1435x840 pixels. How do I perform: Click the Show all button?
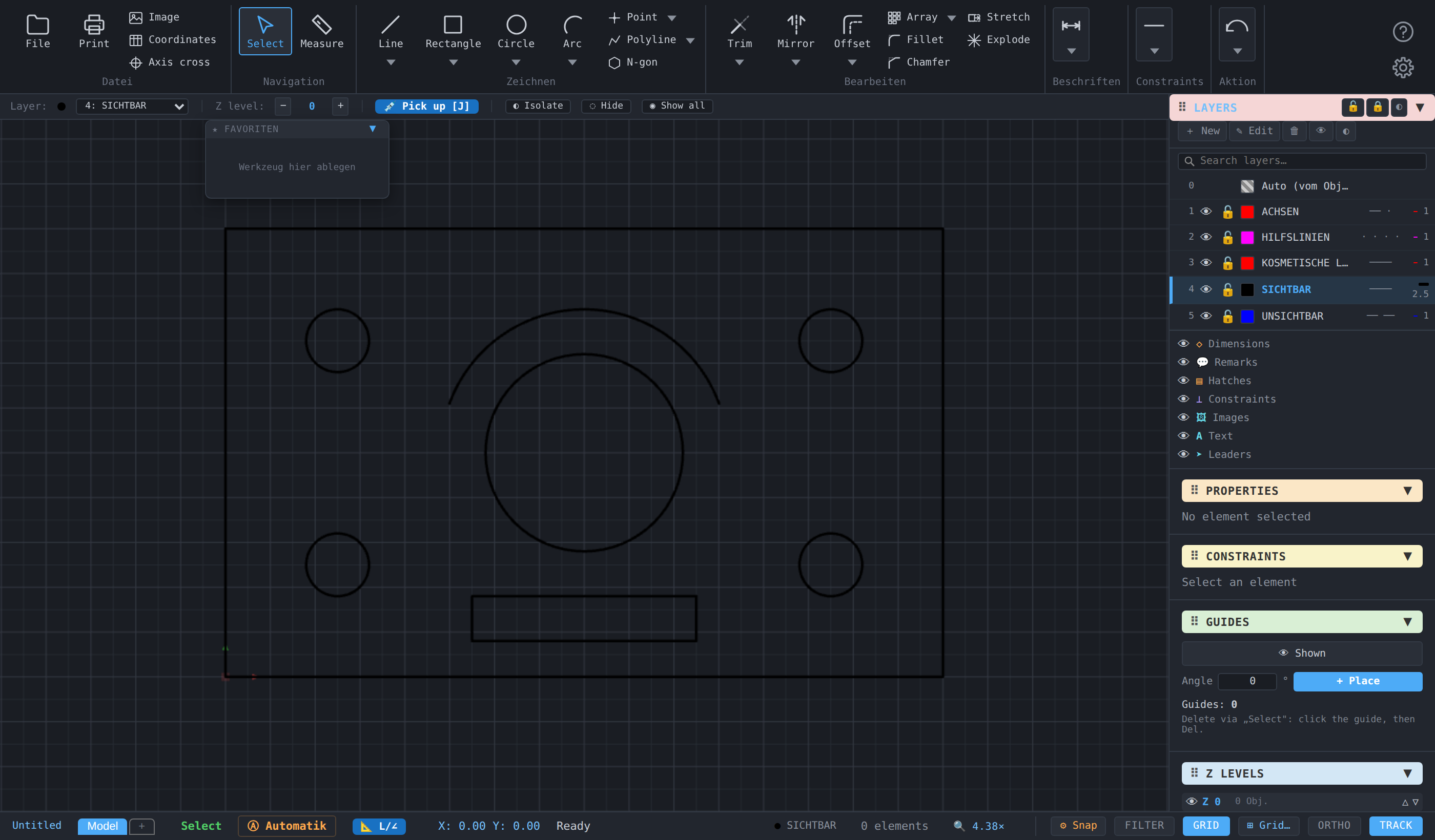677,106
